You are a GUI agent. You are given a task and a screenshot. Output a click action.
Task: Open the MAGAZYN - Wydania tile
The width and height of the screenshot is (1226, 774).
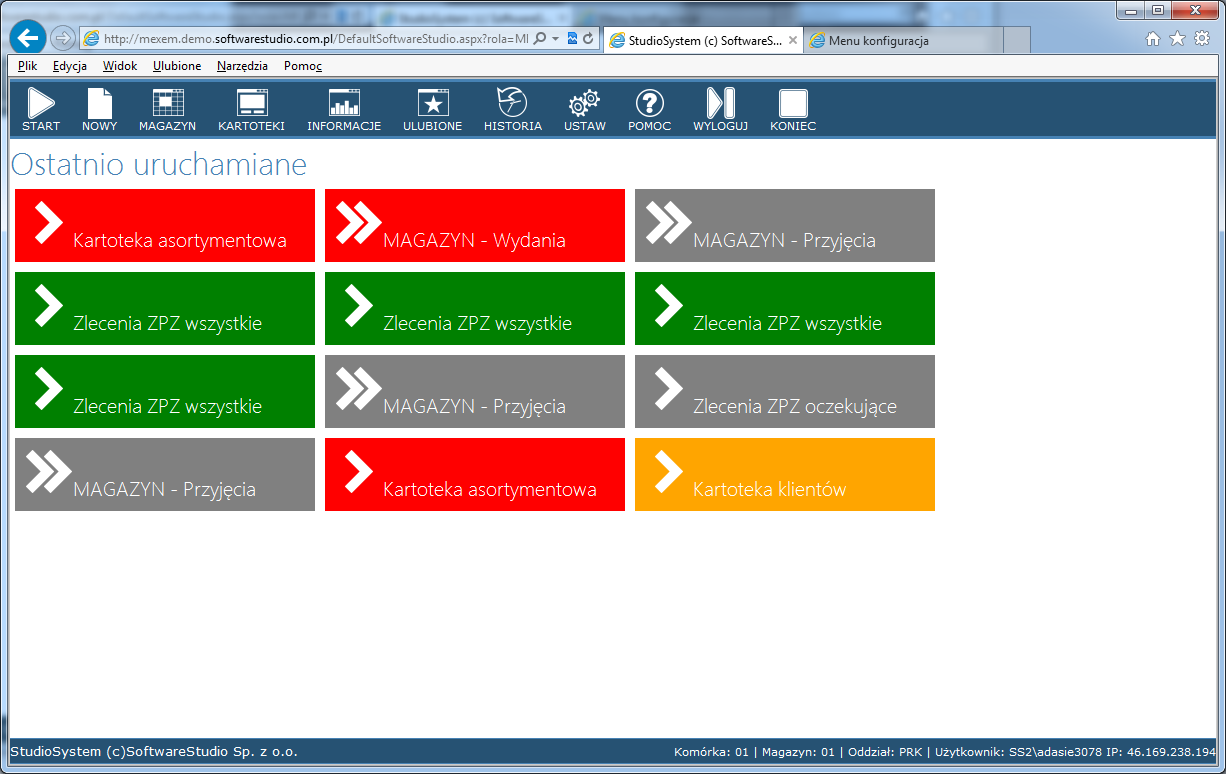pyautogui.click(x=475, y=225)
